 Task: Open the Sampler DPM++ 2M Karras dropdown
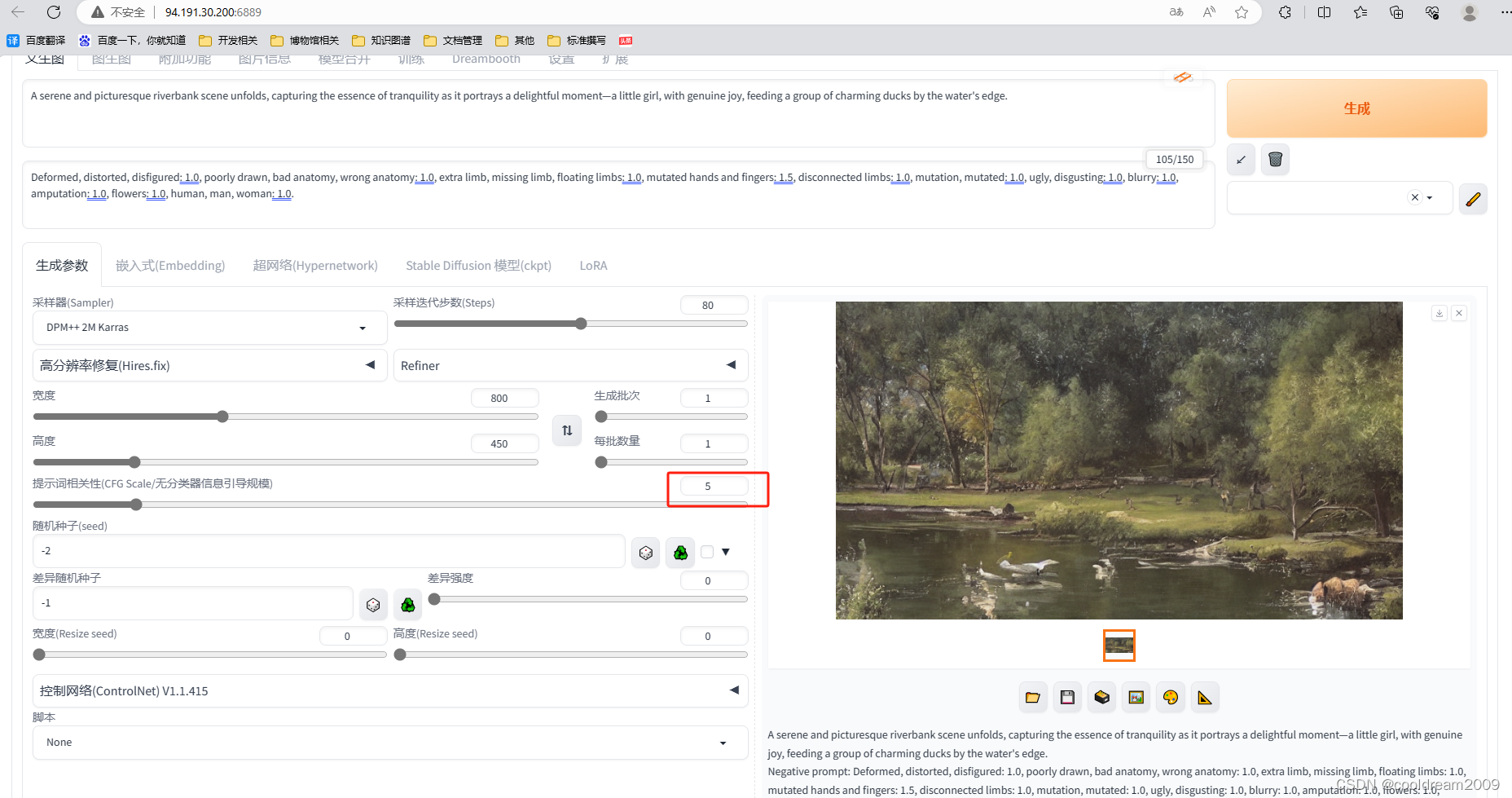click(209, 328)
